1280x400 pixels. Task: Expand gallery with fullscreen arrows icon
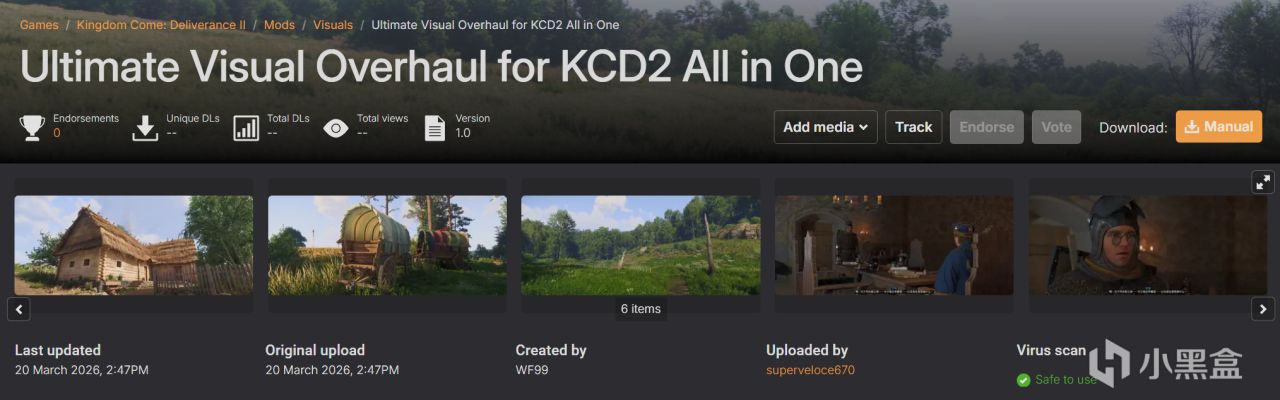click(1264, 182)
